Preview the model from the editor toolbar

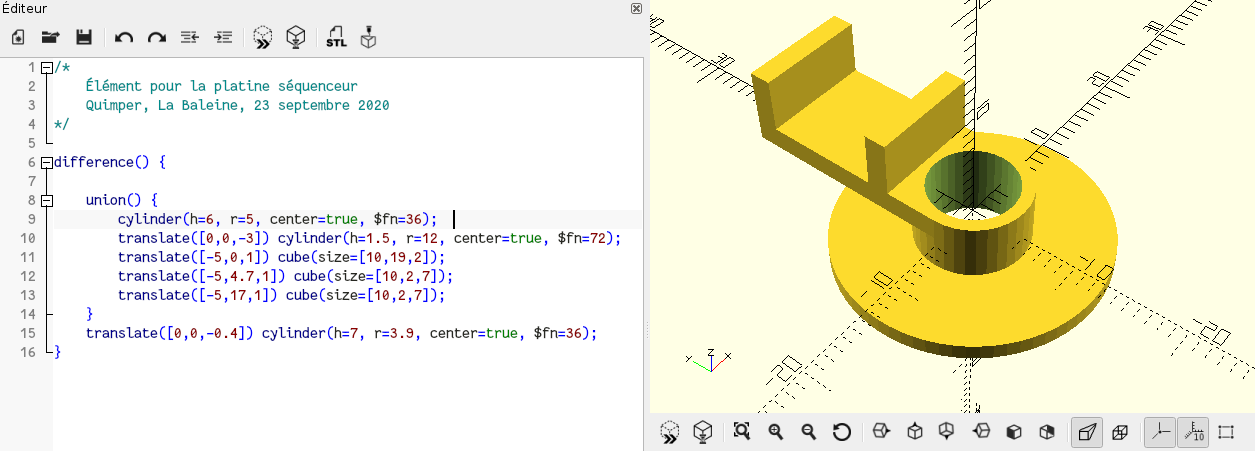coord(262,38)
